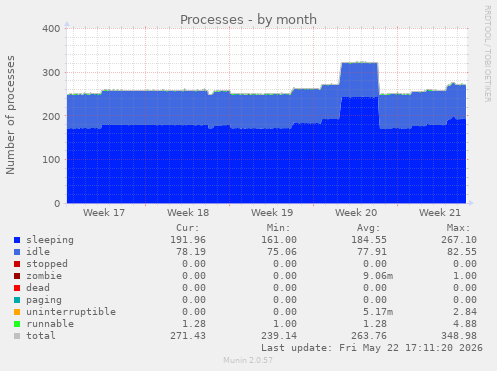Click zombie average value 9.06m
The width and height of the screenshot is (497, 371).
[x=378, y=276]
